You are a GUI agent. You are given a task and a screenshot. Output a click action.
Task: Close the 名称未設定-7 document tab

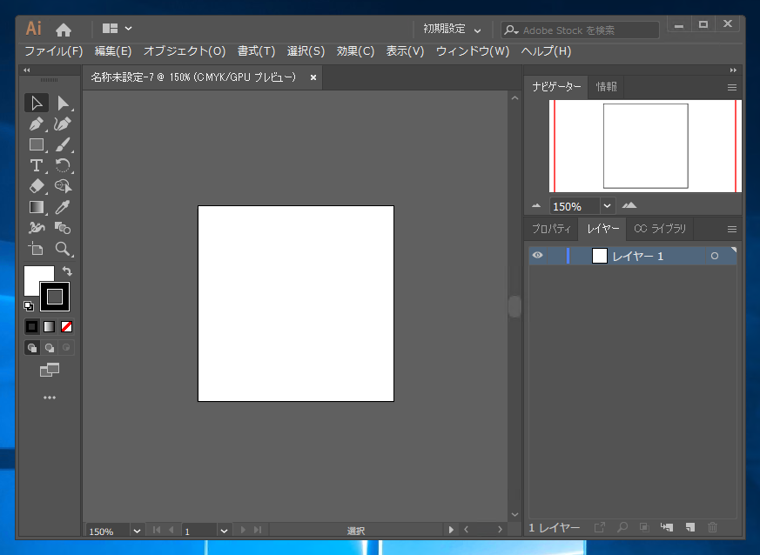click(x=313, y=78)
